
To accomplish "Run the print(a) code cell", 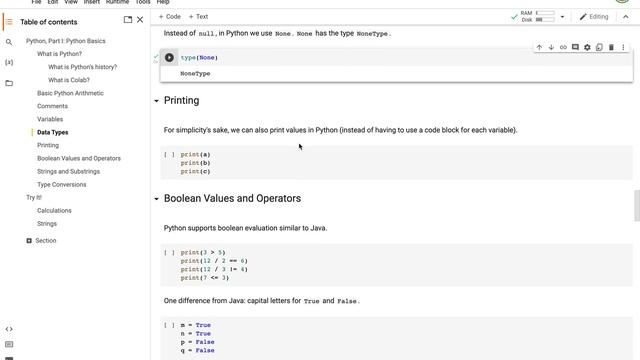I will pyautogui.click(x=169, y=155).
